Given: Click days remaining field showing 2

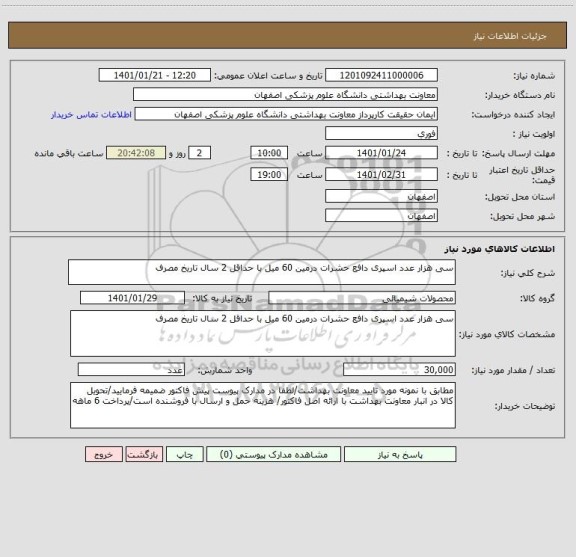Looking at the screenshot, I should (x=199, y=153).
